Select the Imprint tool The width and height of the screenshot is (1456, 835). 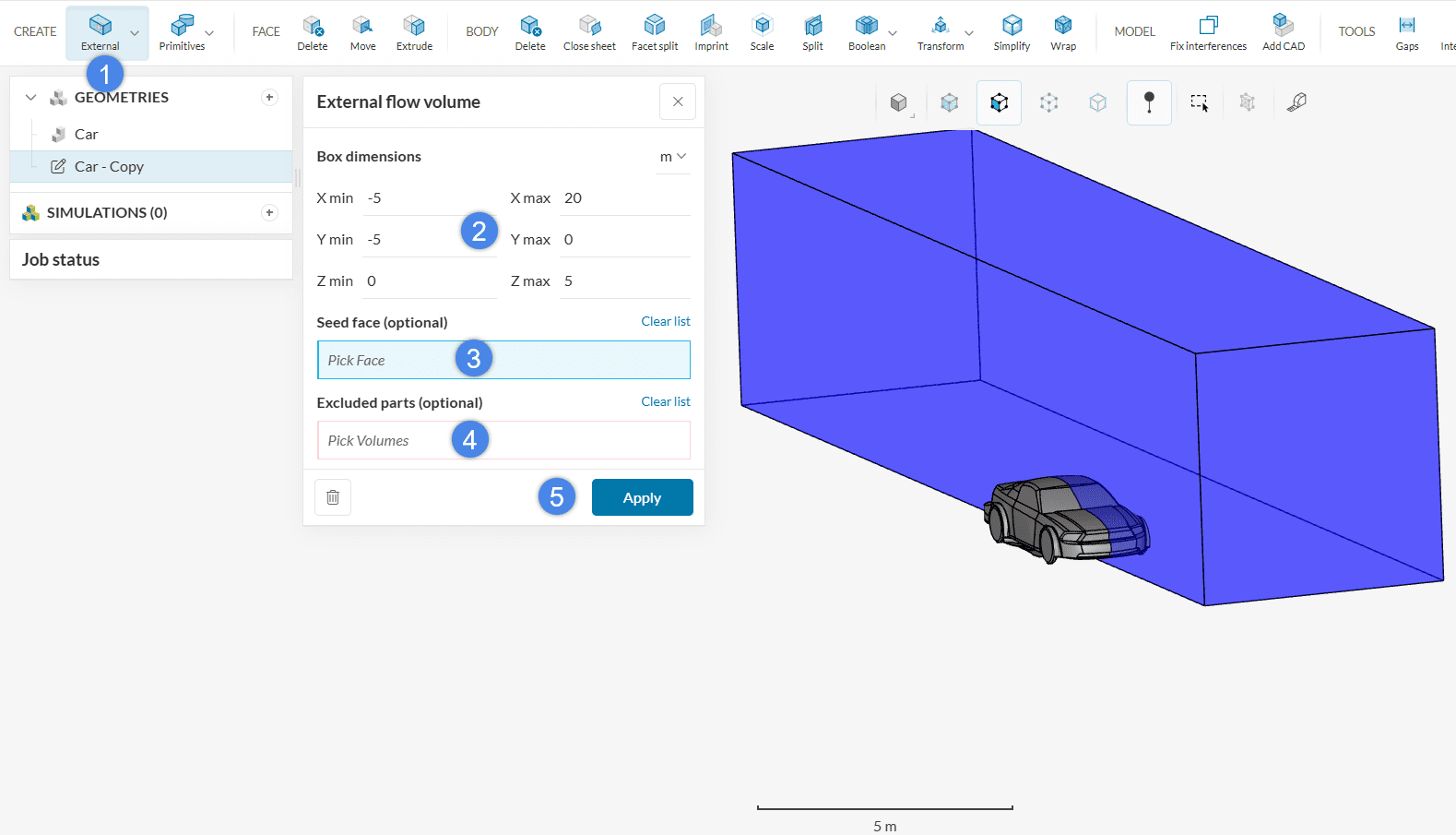pos(711,32)
